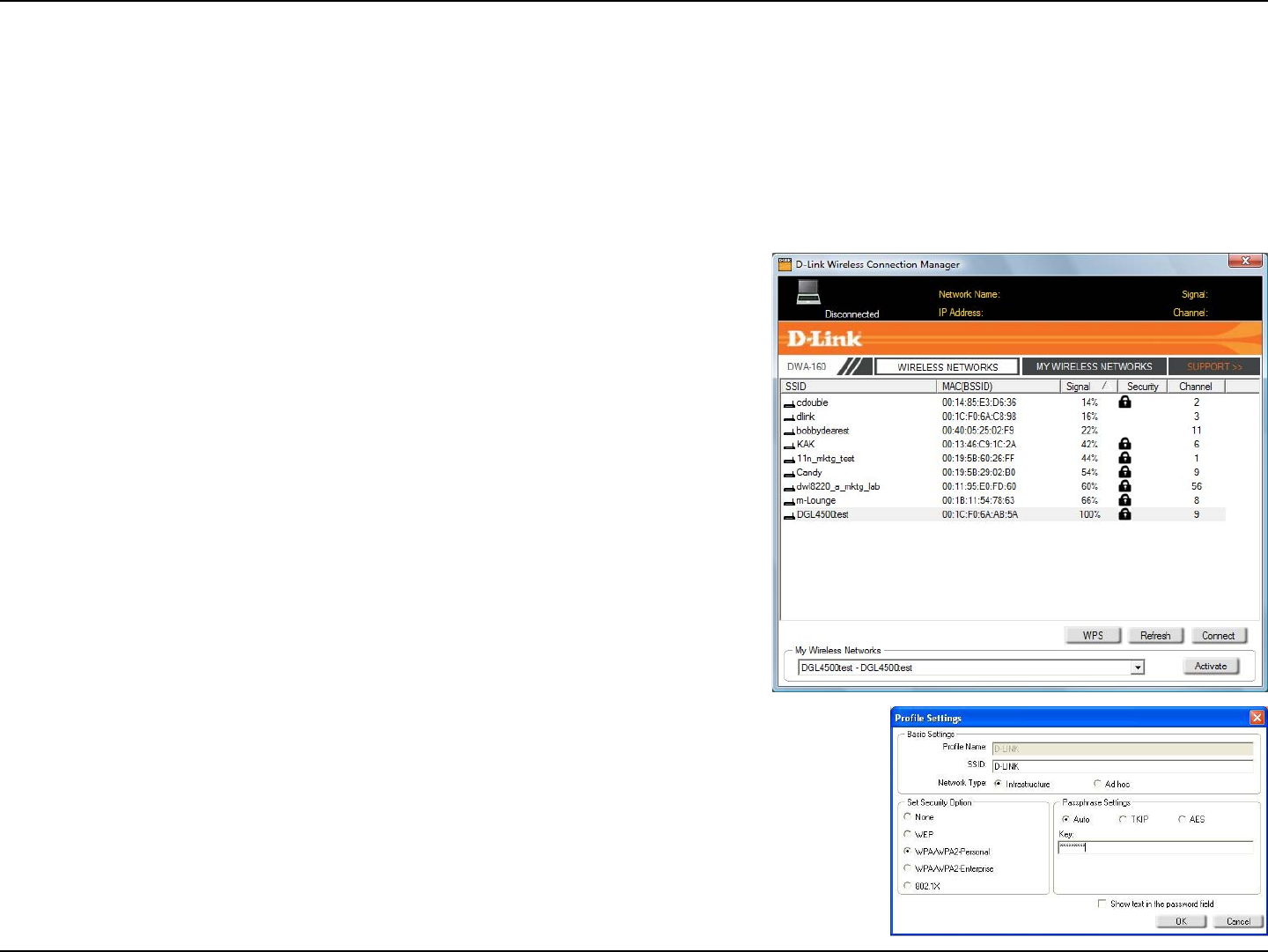Sort the network list by SSID column
Viewport: 1268px width, 952px height.
[859, 387]
